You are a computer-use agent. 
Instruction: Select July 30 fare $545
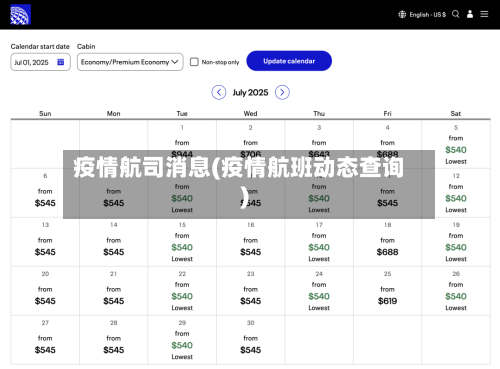[250, 340]
